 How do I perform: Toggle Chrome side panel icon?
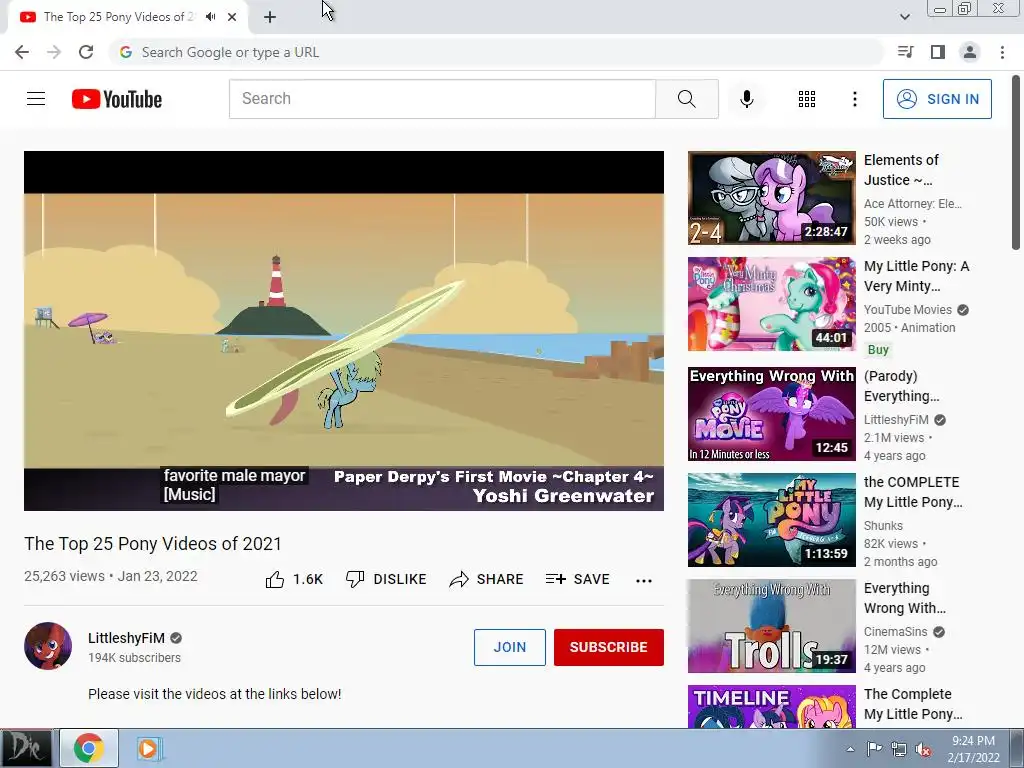pyautogui.click(x=938, y=52)
